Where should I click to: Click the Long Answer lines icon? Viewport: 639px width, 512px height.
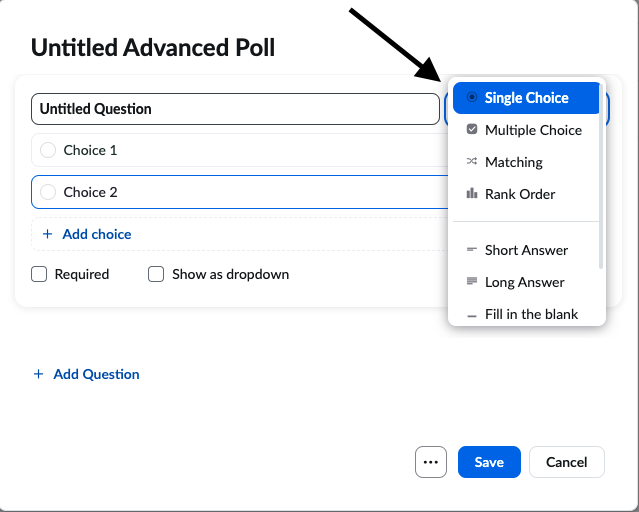click(x=472, y=282)
